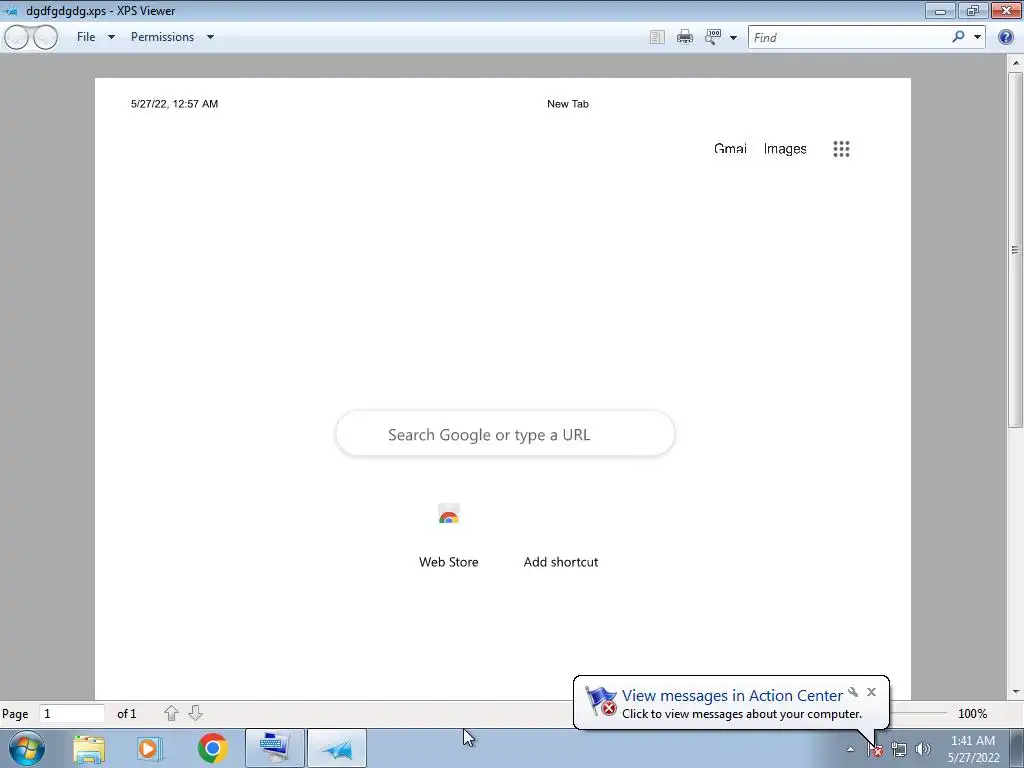Click scrollbar up arrow
The width and height of the screenshot is (1024, 768).
point(1015,63)
